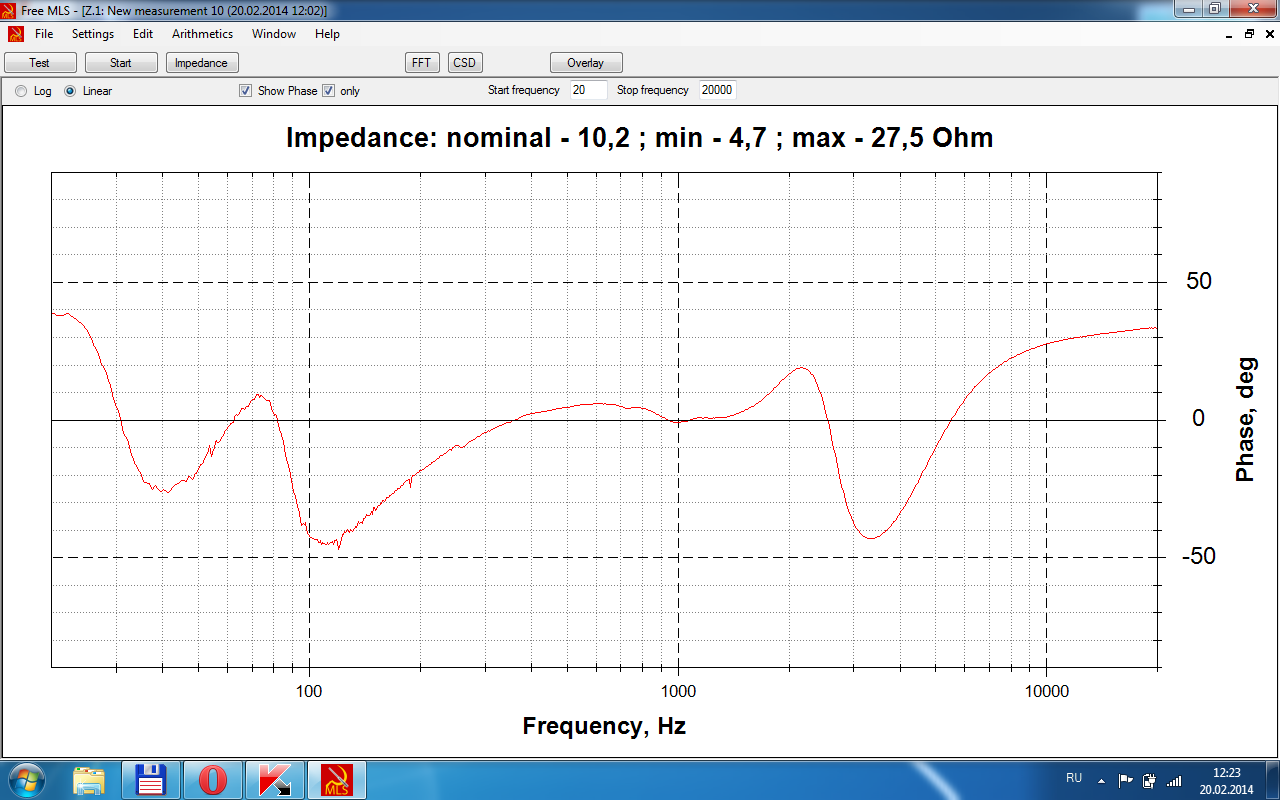
Task: Toggle the Show Phase checkbox
Action: (x=246, y=91)
